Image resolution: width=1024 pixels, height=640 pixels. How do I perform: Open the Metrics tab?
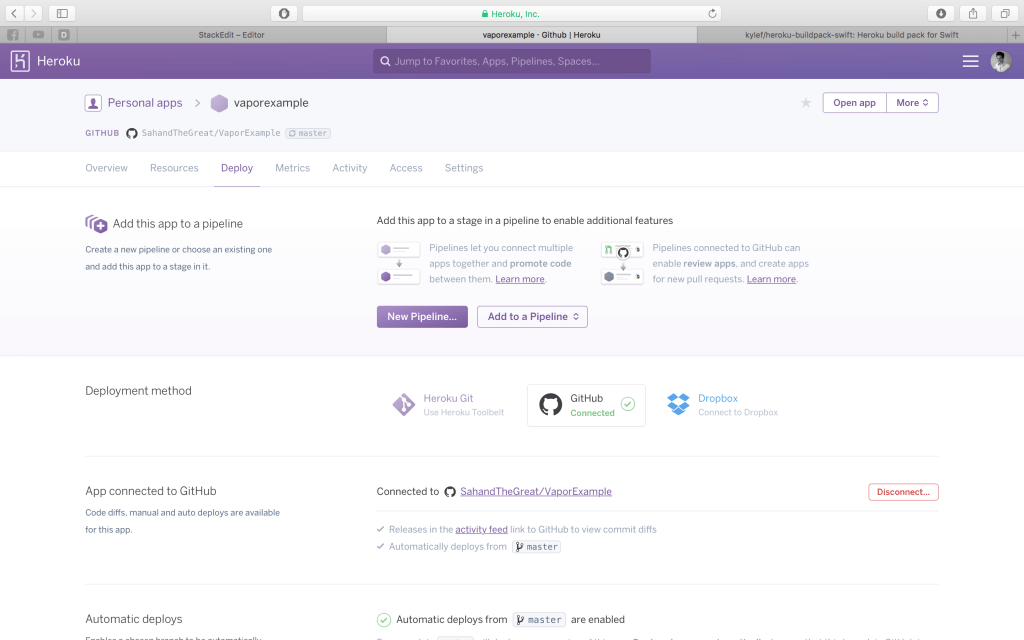coord(293,168)
